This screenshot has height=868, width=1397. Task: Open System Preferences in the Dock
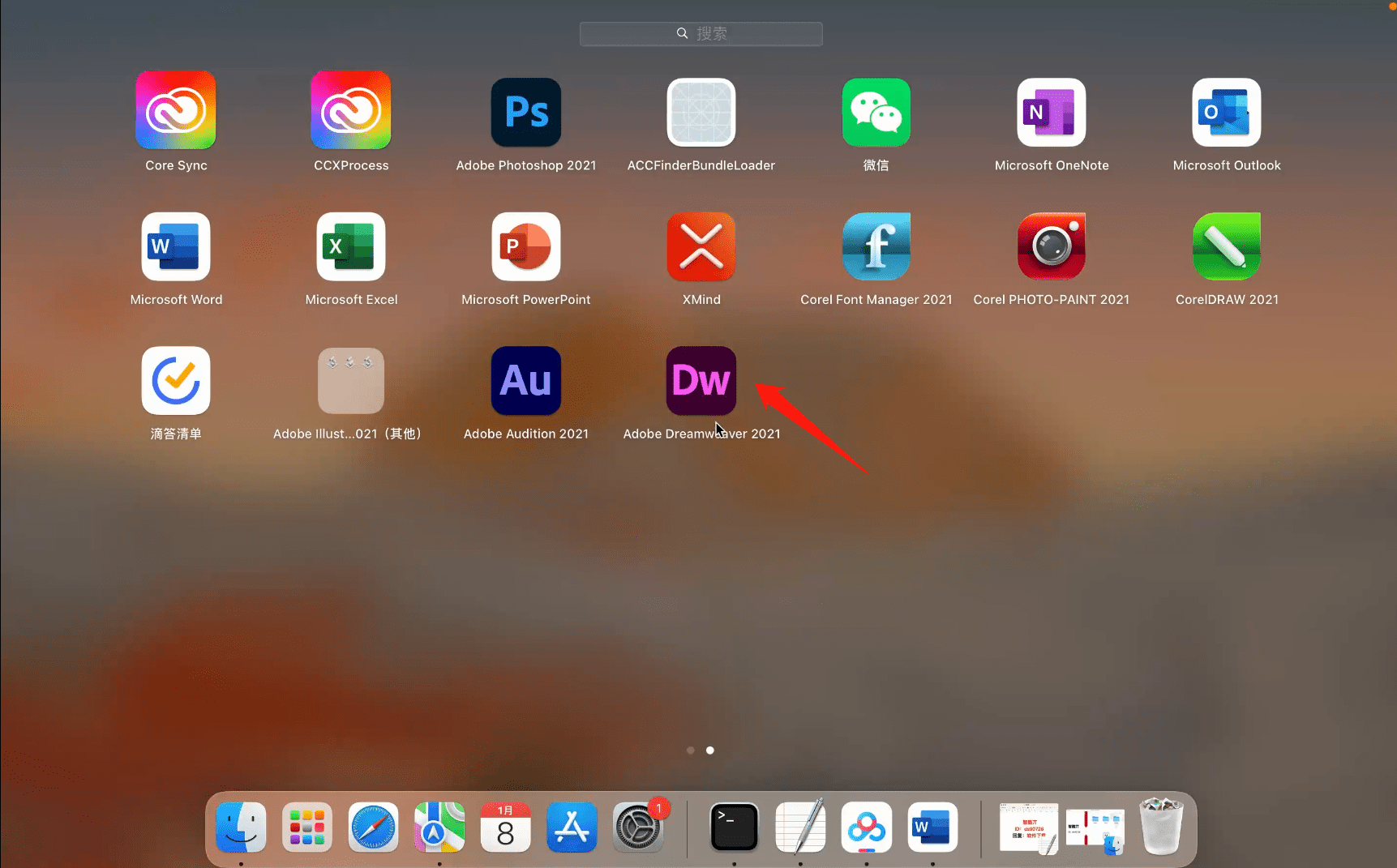638,827
